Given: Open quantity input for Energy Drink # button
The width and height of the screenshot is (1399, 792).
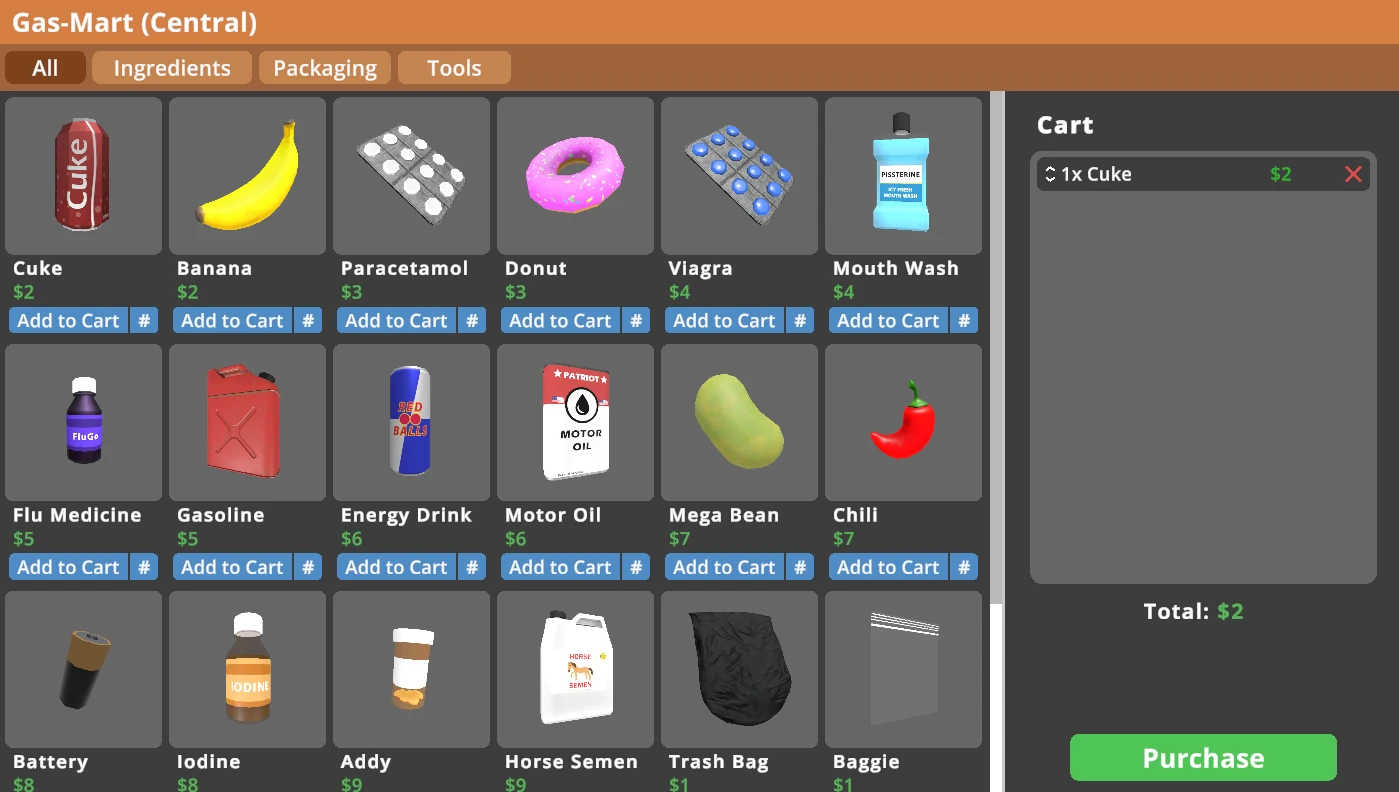Looking at the screenshot, I should point(472,568).
